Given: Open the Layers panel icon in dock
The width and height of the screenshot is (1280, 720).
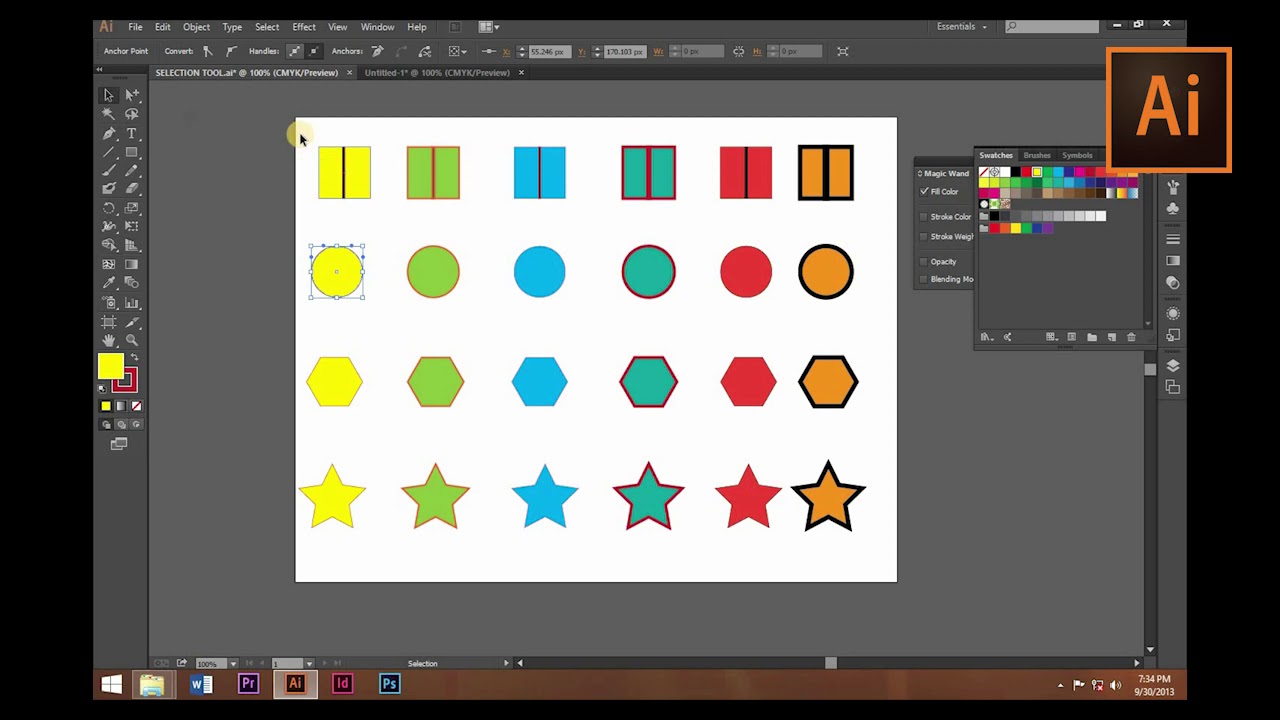Looking at the screenshot, I should coord(1173,366).
